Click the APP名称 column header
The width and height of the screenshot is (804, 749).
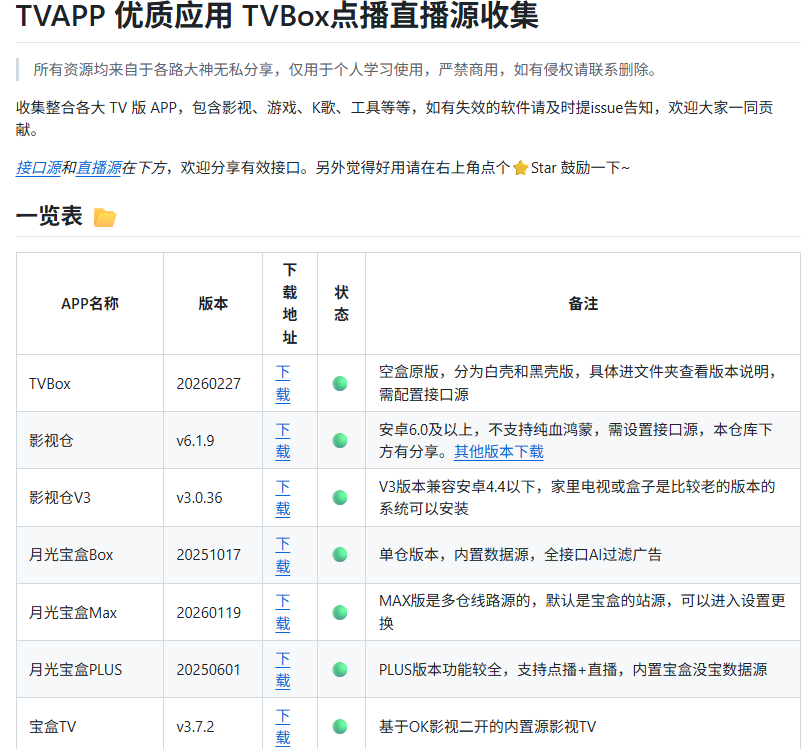(x=90, y=303)
